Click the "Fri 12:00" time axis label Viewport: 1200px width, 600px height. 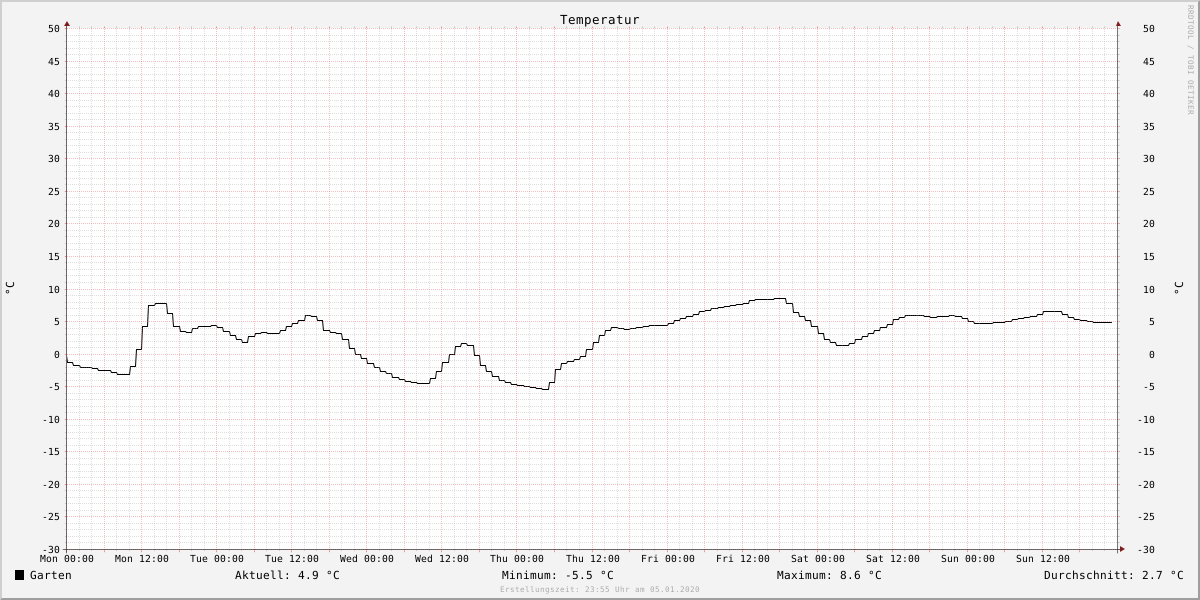coord(743,559)
